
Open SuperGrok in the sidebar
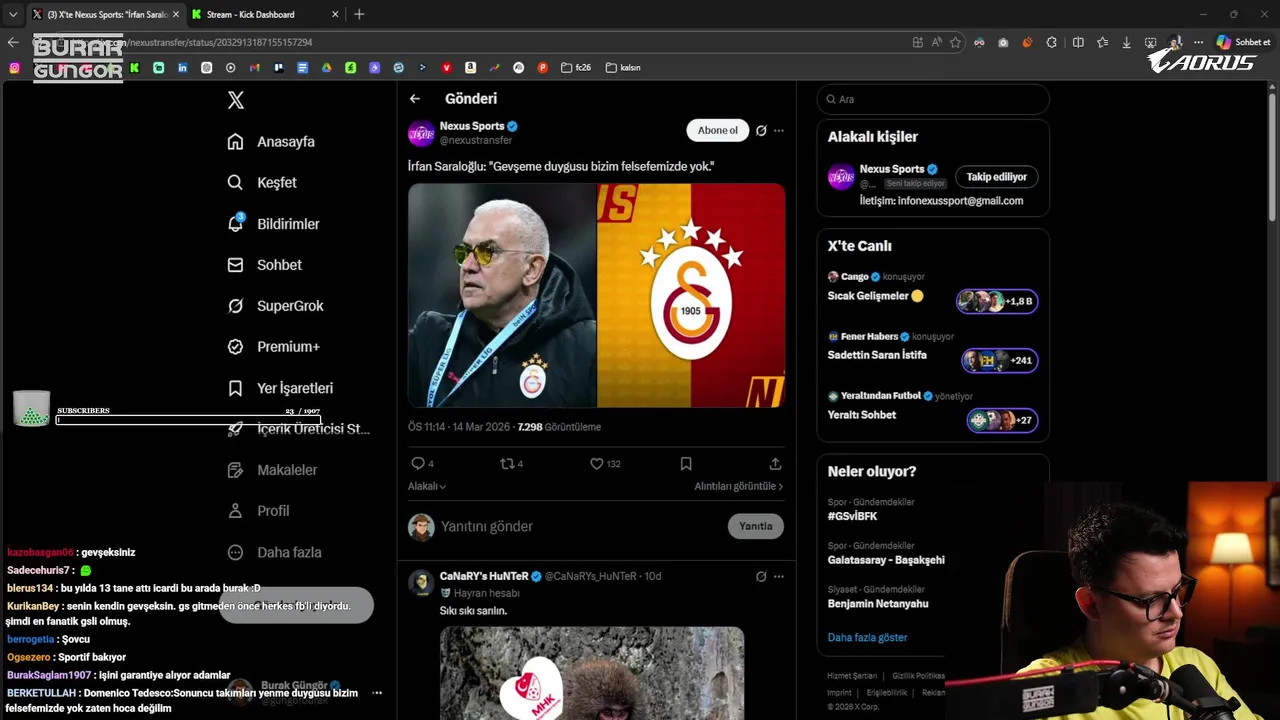pyautogui.click(x=275, y=306)
